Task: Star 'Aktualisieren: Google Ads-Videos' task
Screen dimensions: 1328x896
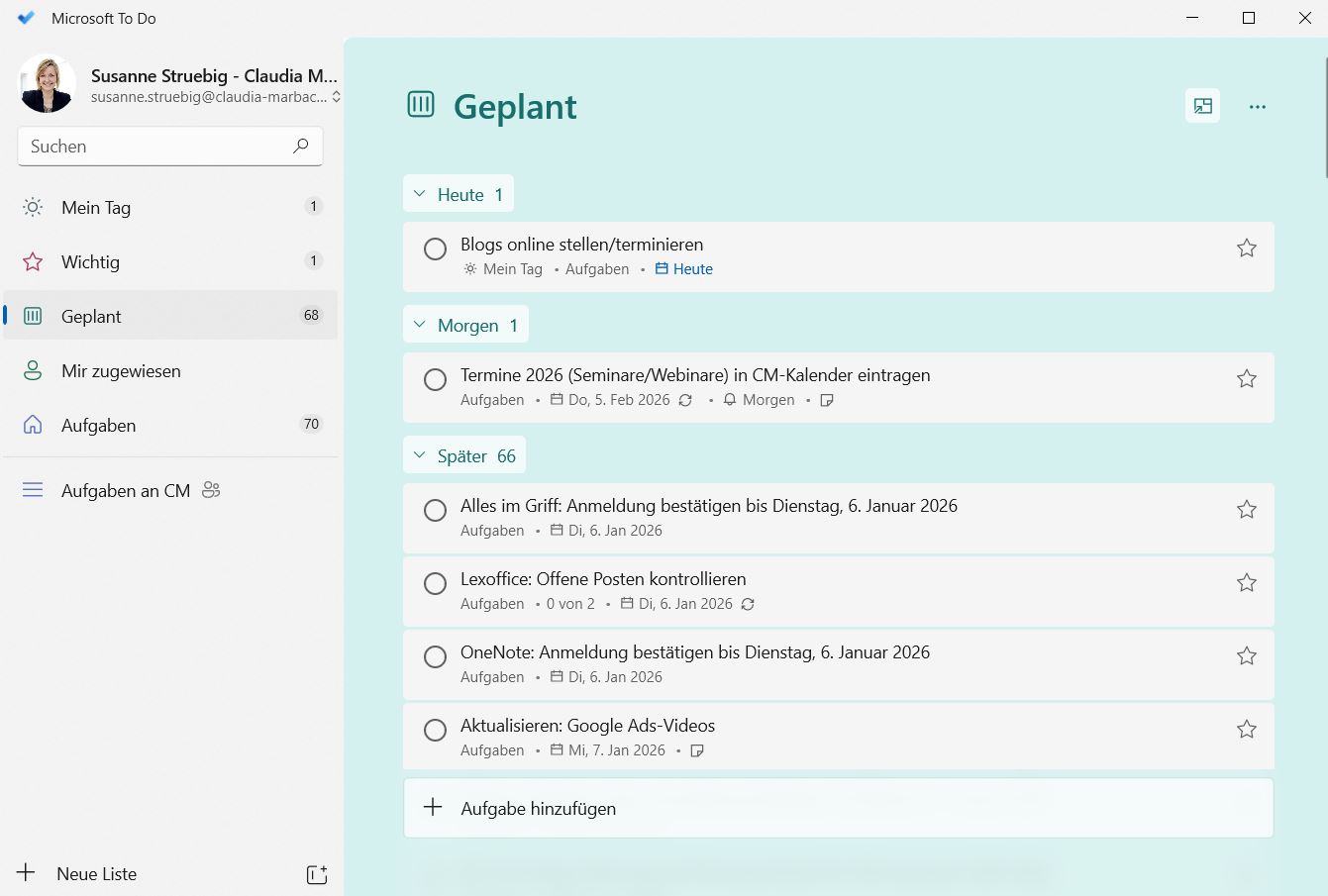Action: (x=1247, y=730)
